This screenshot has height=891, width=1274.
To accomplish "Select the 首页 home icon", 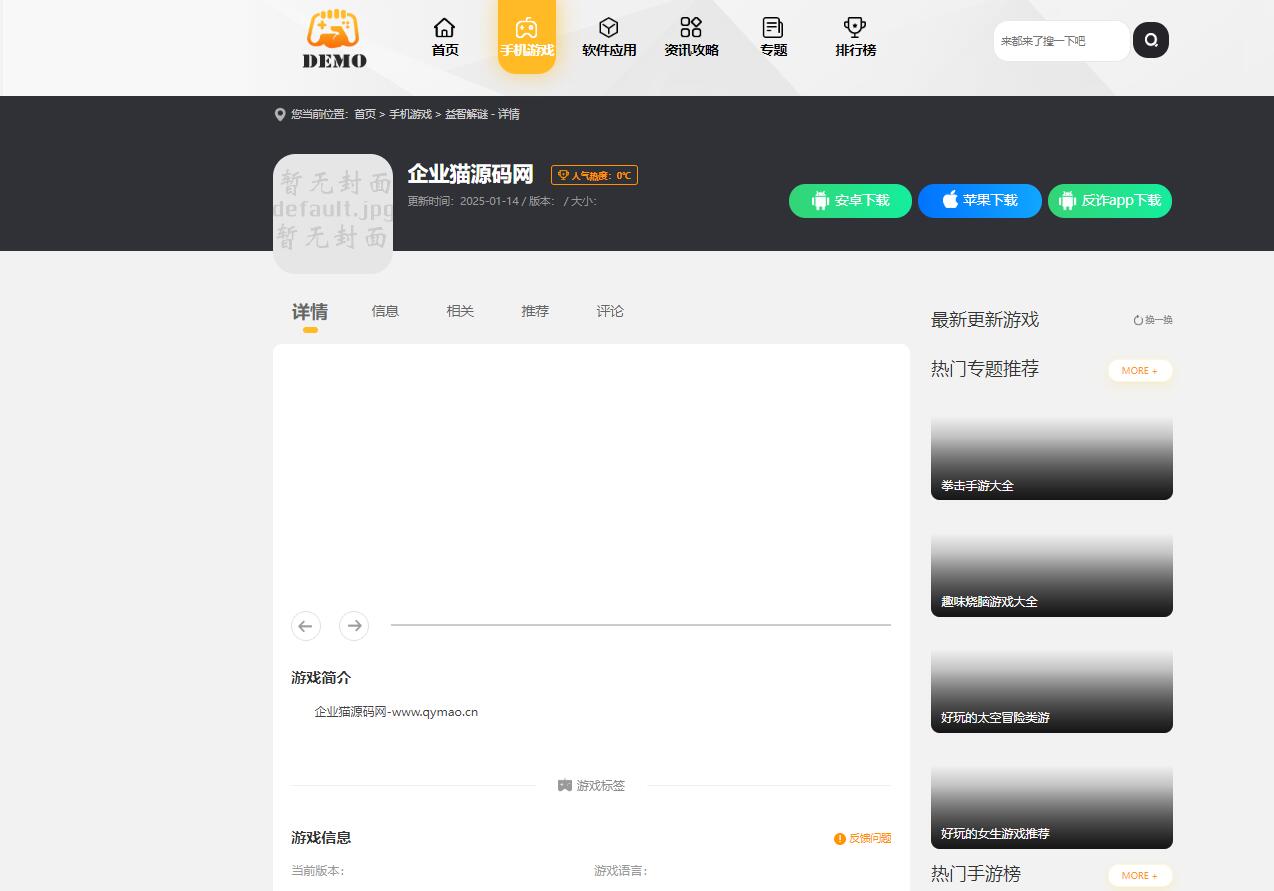I will pos(445,29).
